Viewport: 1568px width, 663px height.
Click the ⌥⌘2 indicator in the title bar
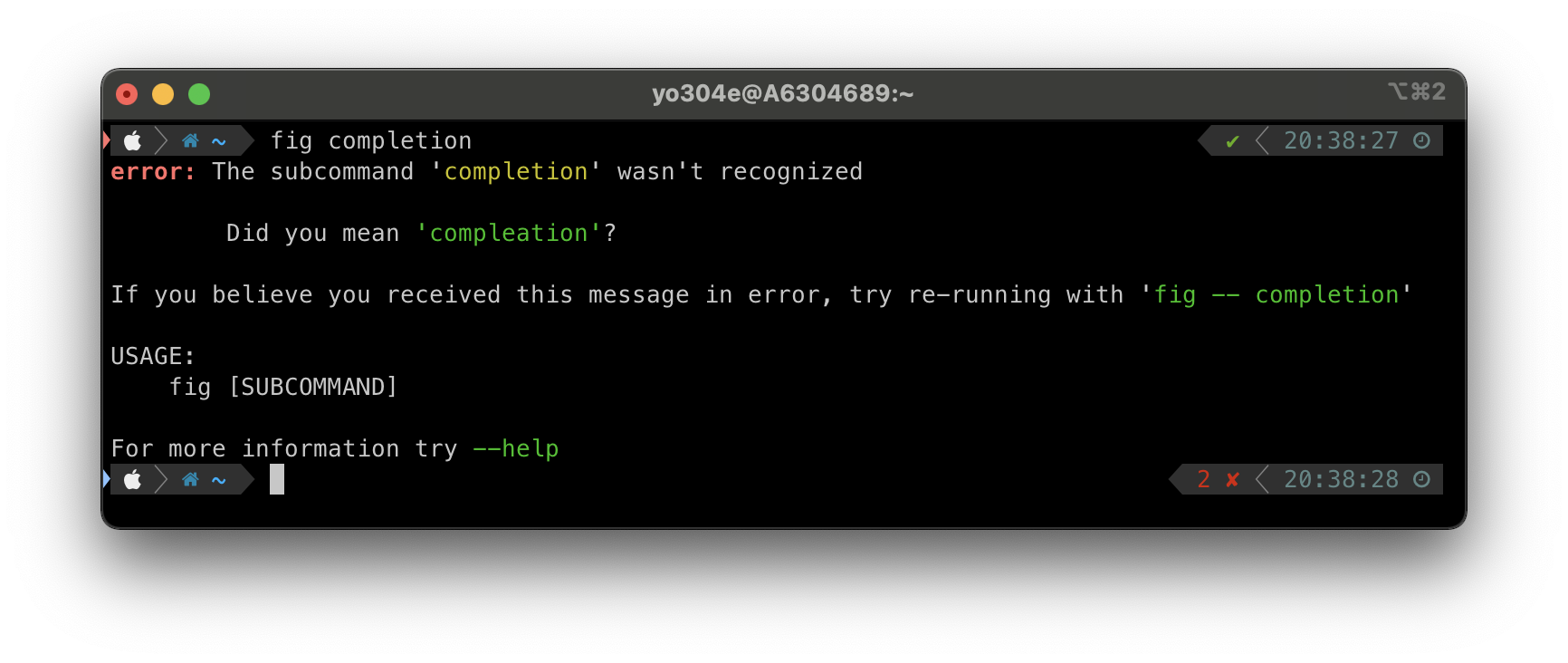coord(1416,91)
